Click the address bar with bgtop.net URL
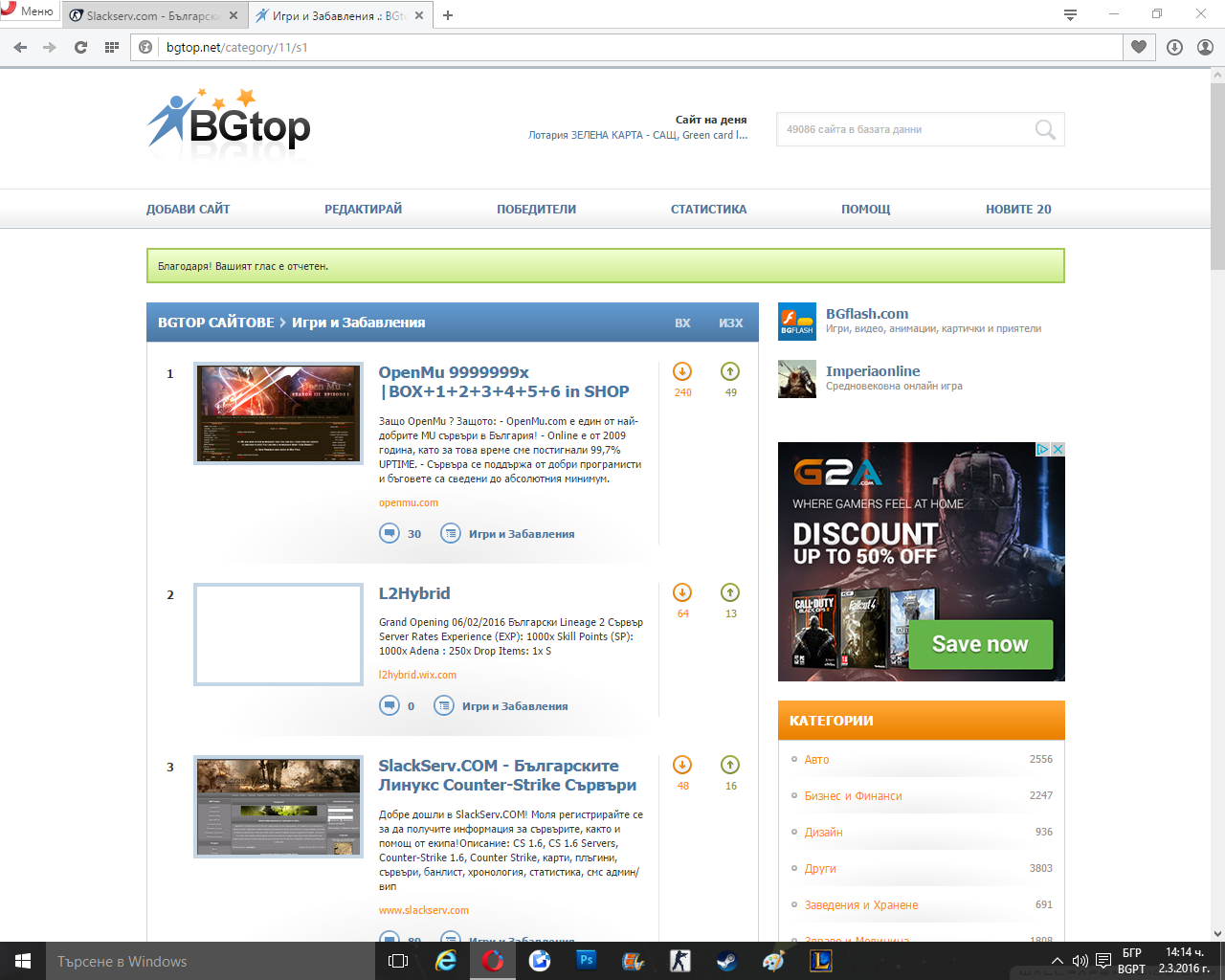 click(x=627, y=47)
